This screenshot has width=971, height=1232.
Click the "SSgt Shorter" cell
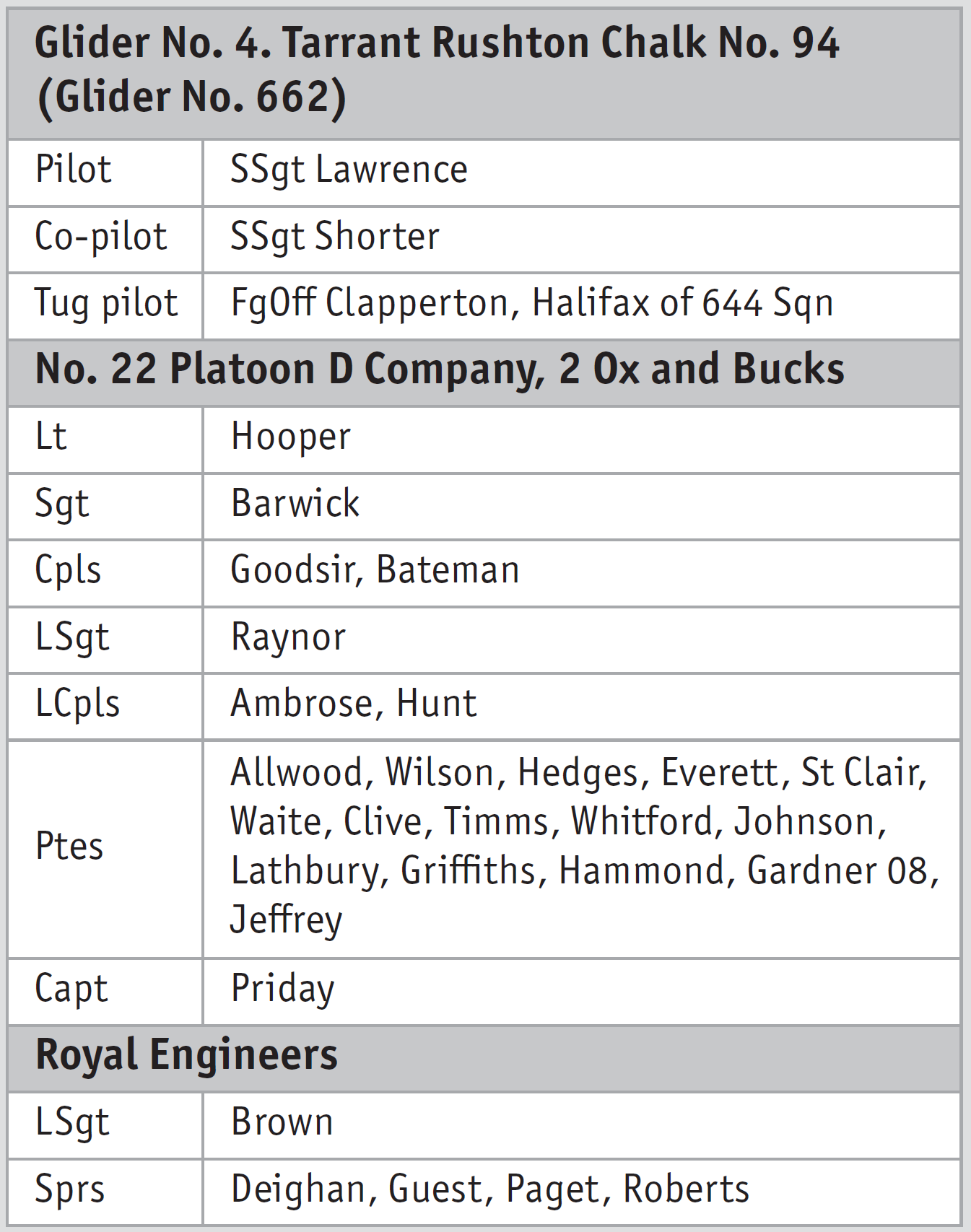(335, 237)
